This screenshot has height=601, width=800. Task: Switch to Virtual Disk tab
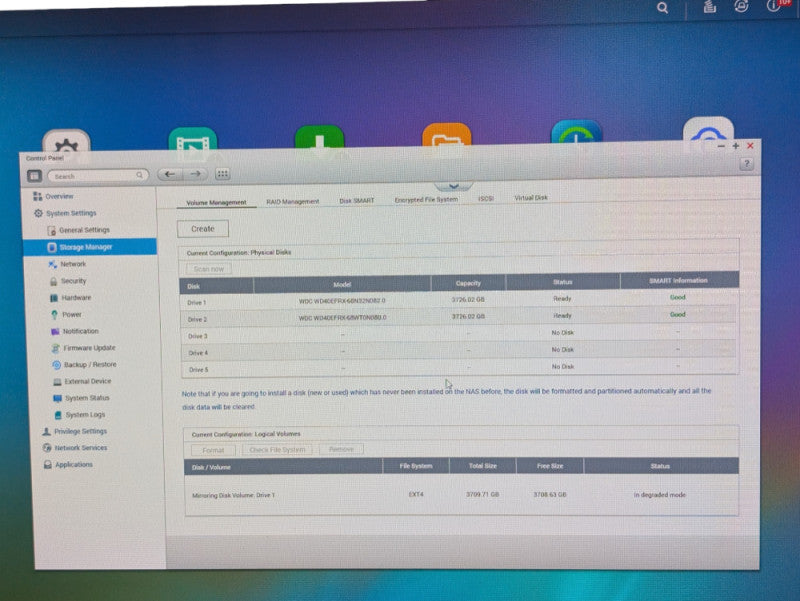tap(531, 197)
